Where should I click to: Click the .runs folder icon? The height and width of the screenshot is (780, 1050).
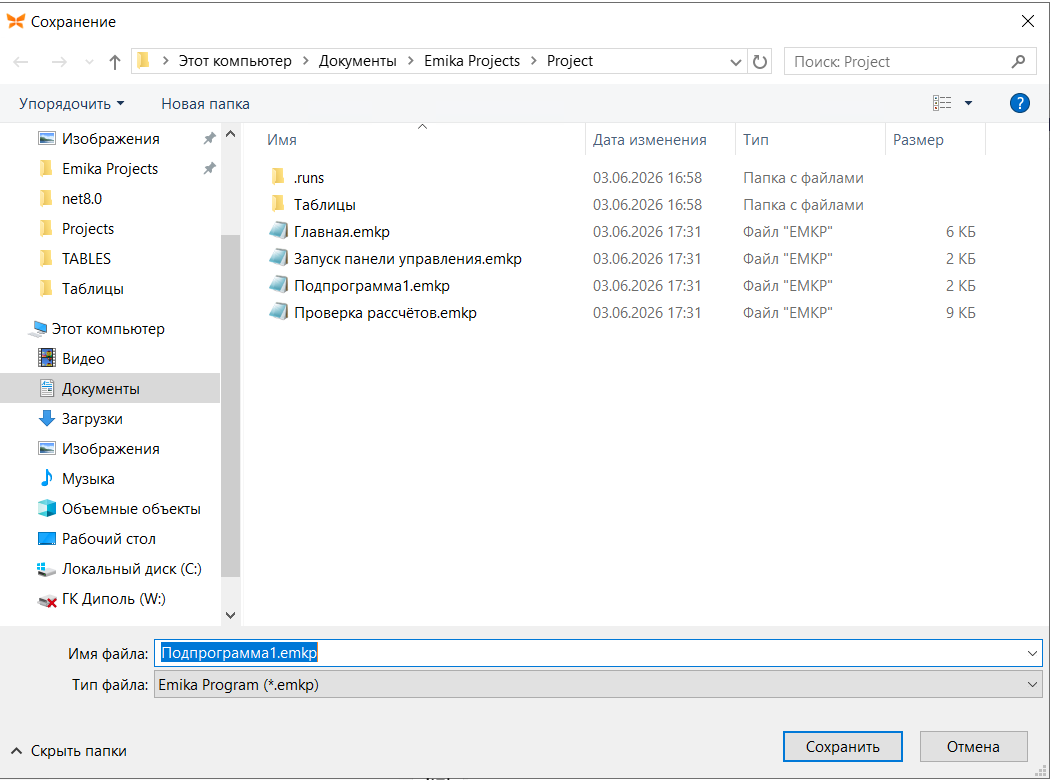278,177
